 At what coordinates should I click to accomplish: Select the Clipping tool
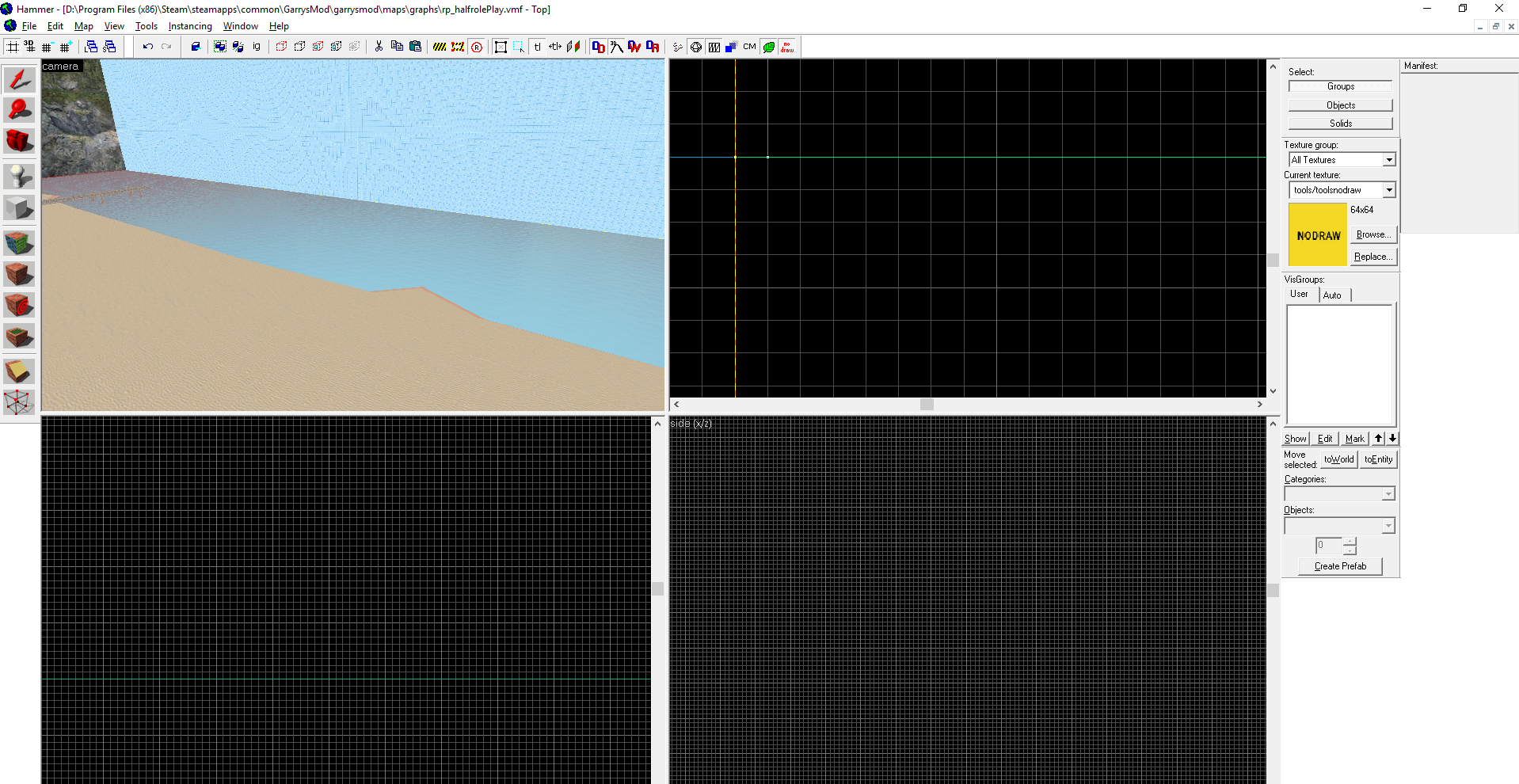(20, 371)
